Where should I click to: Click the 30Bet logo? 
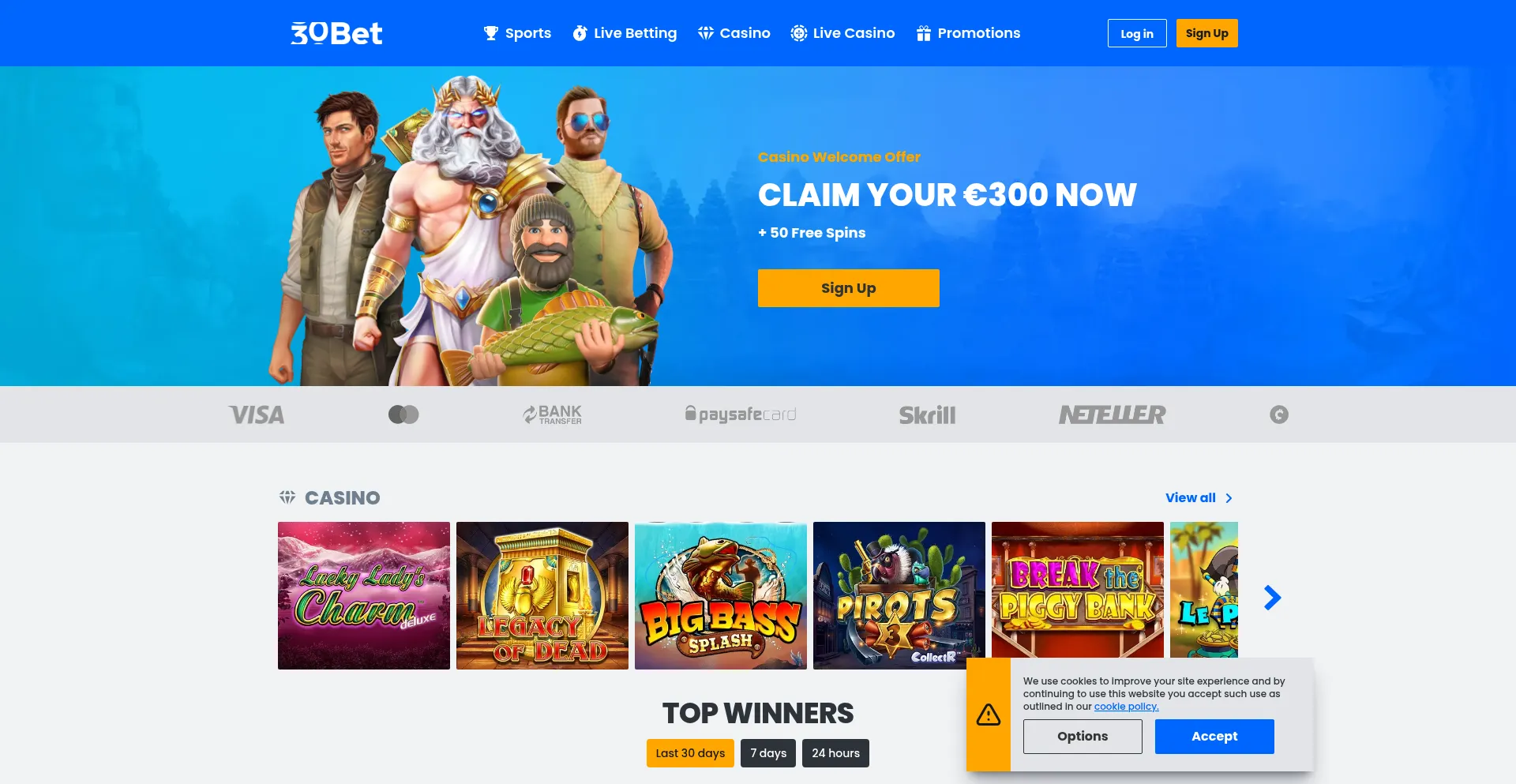click(336, 33)
